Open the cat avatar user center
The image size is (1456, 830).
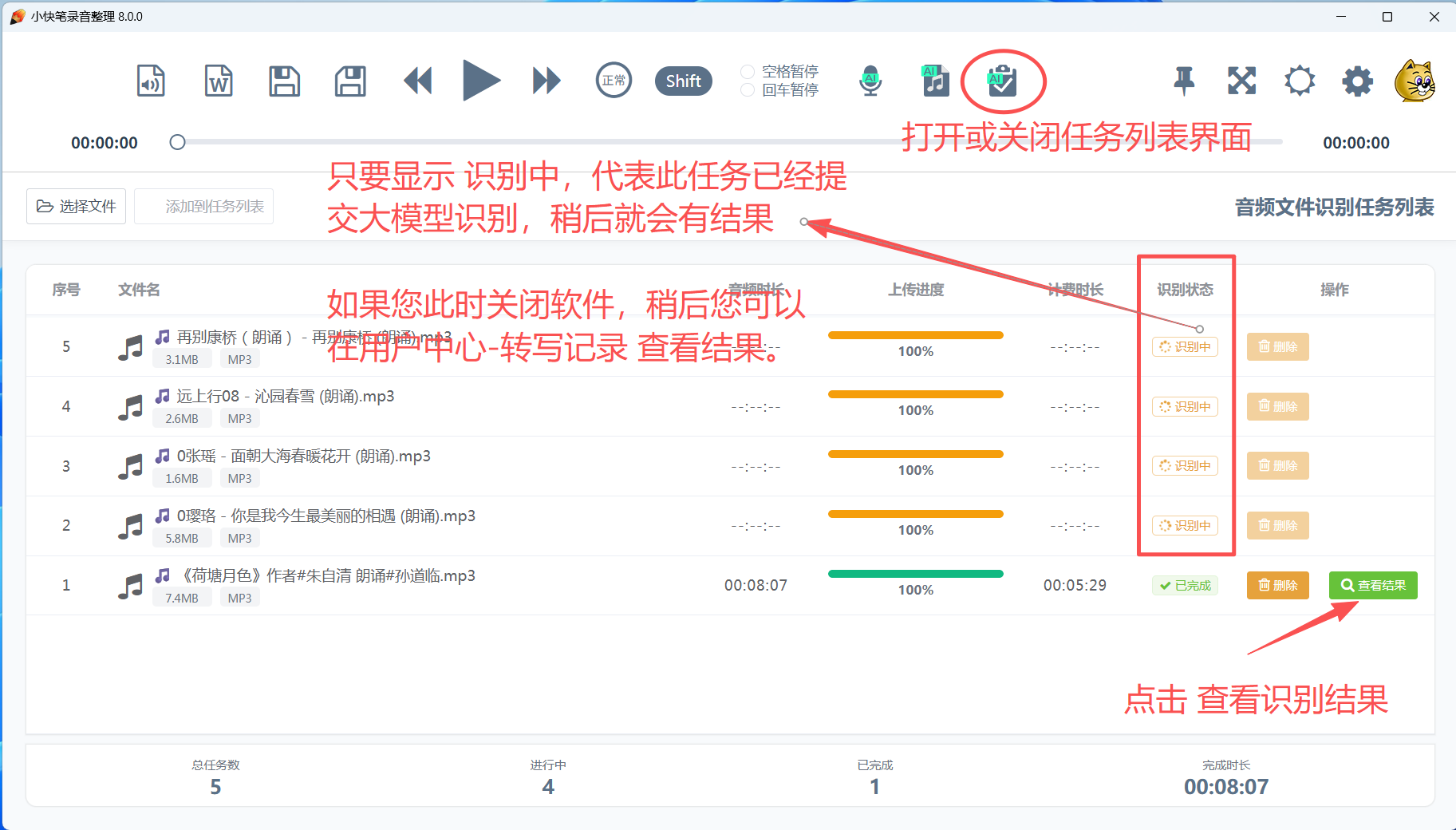click(1415, 81)
